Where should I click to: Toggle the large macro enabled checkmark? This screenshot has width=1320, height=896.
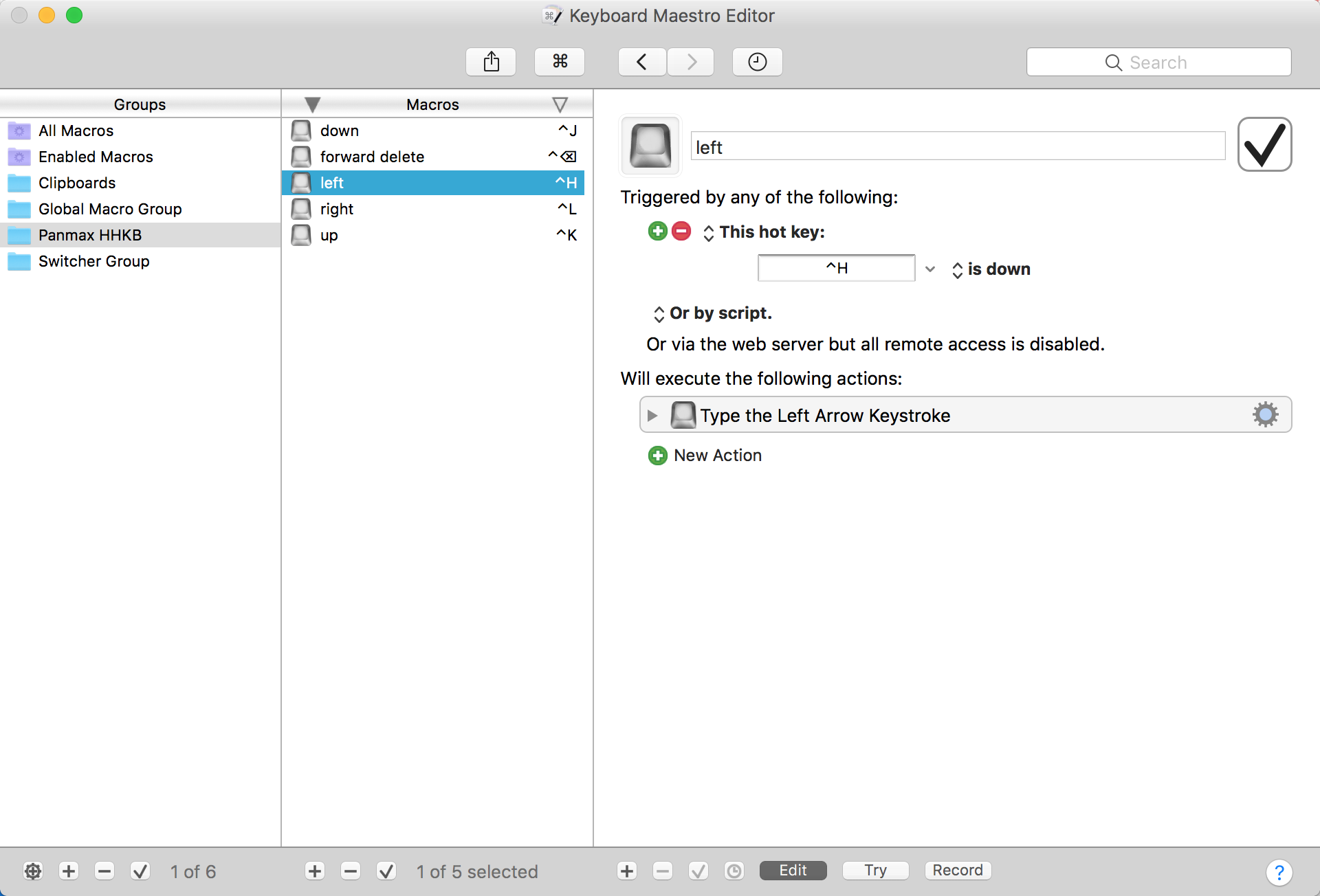tap(1264, 144)
